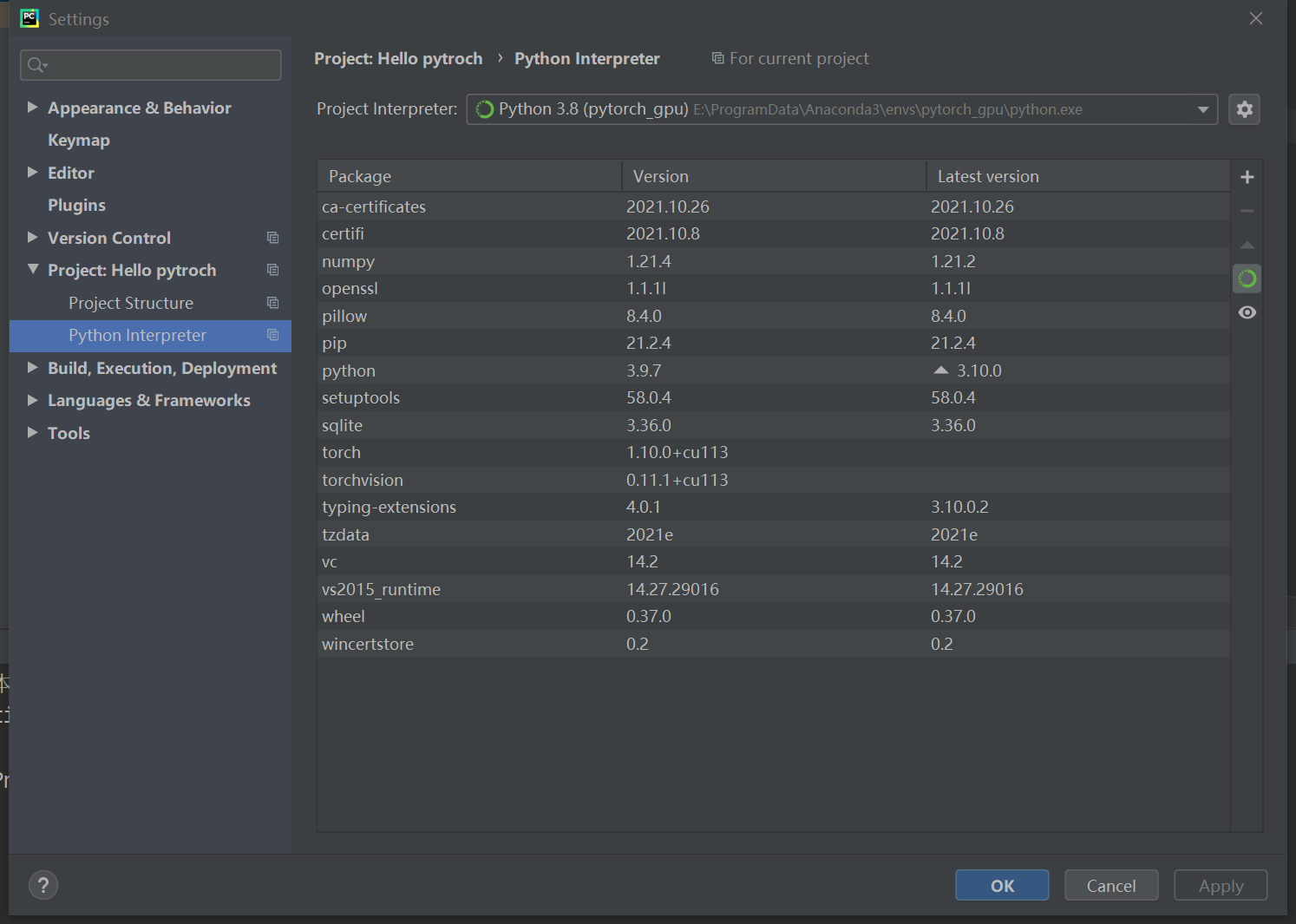Click the settings search input field
The image size is (1296, 924).
point(151,65)
